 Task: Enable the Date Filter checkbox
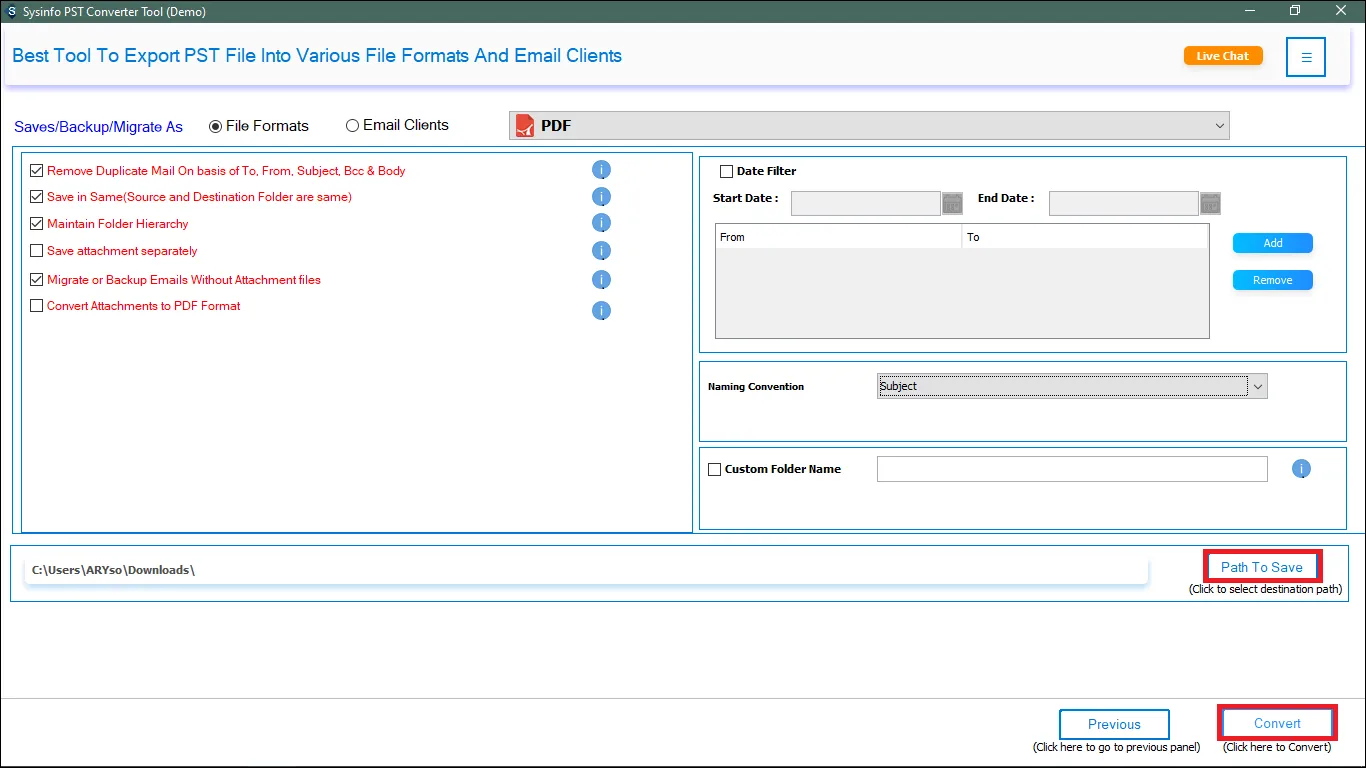click(x=727, y=171)
